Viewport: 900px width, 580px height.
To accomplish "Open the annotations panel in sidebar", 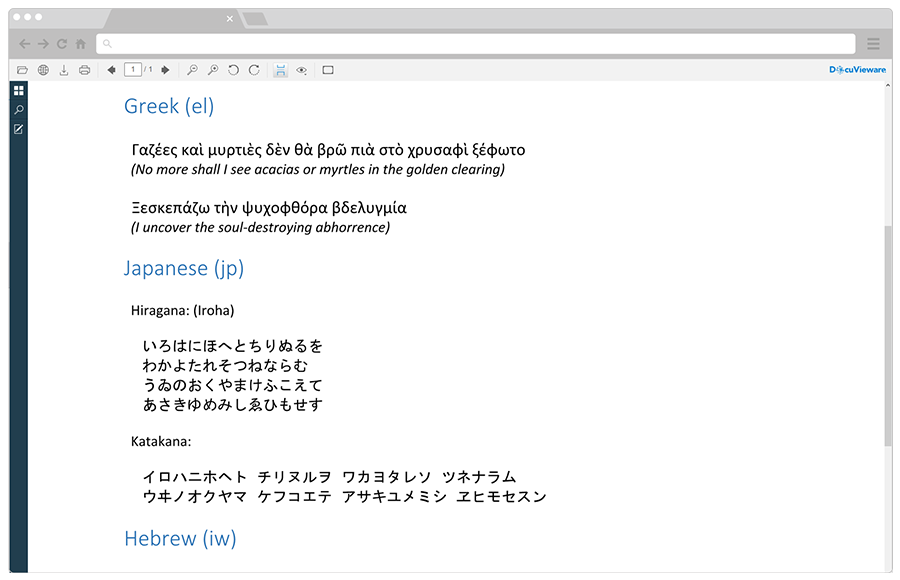I will (19, 129).
